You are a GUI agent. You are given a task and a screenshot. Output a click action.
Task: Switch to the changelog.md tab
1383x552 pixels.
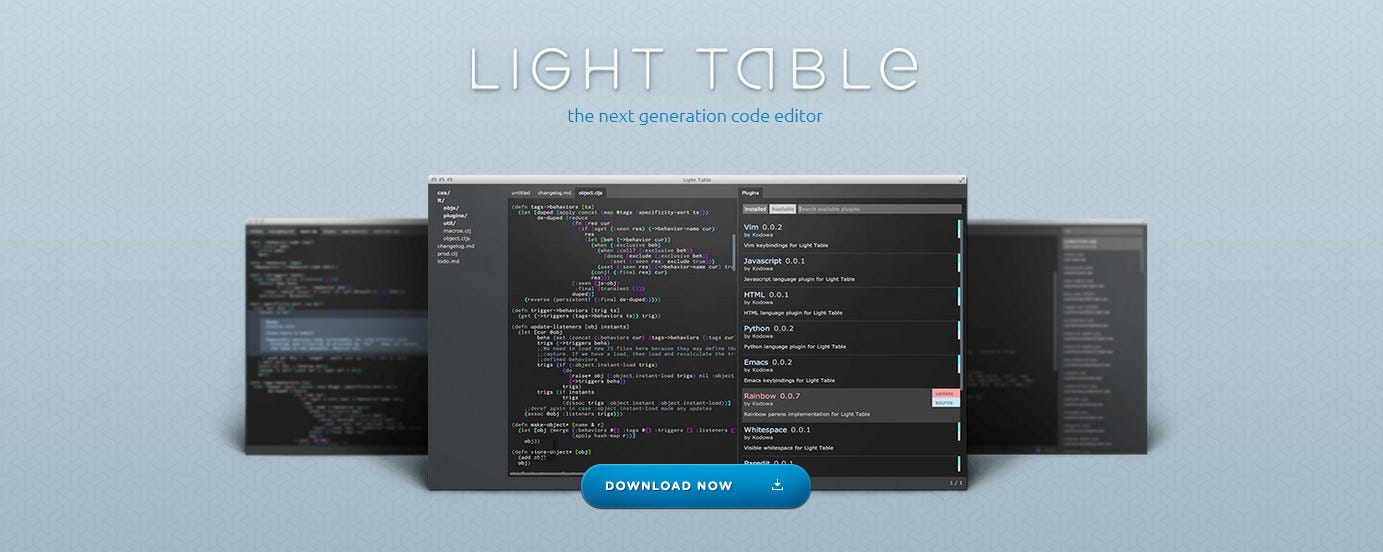click(x=554, y=192)
